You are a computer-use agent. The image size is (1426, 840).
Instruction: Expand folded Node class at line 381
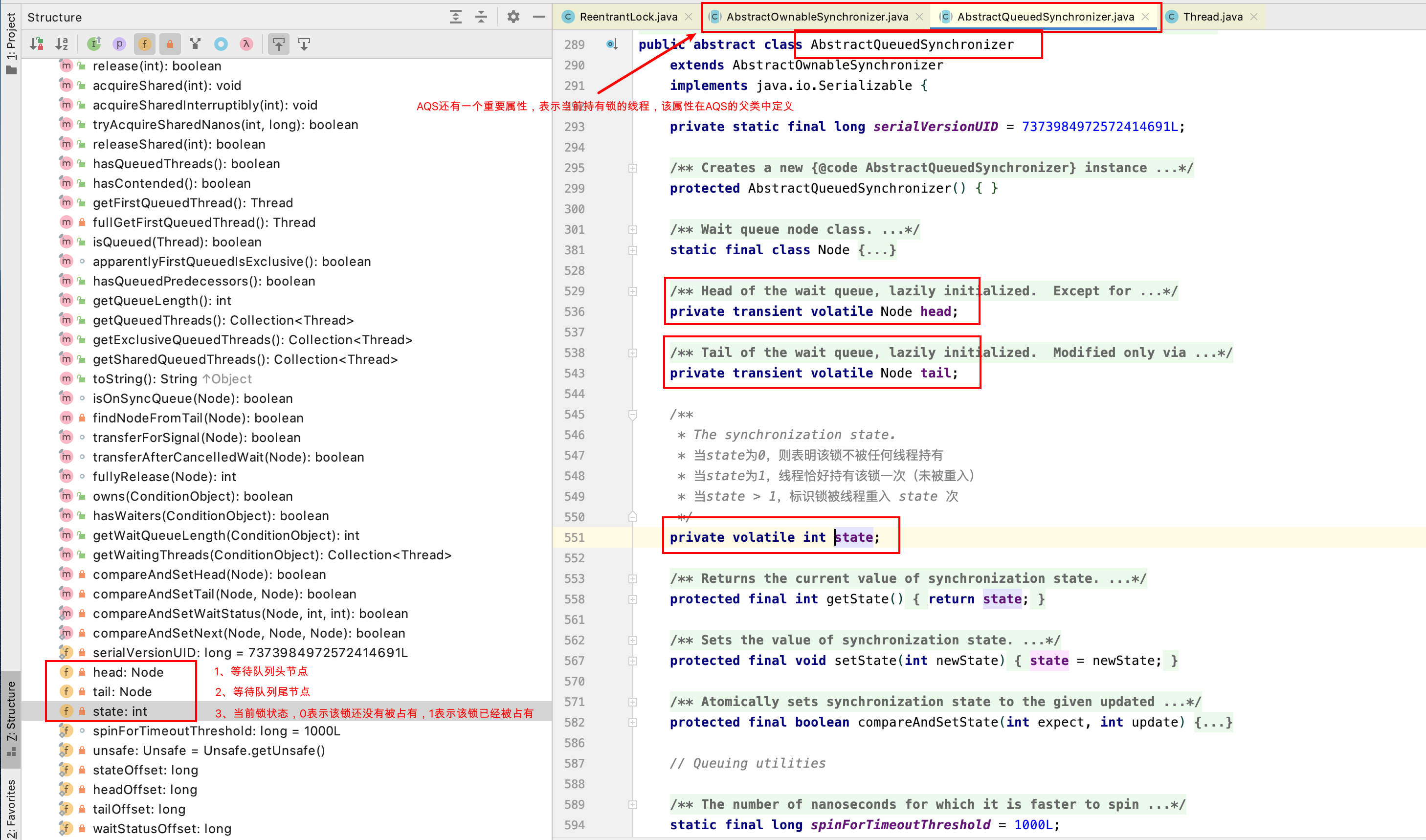[x=633, y=250]
